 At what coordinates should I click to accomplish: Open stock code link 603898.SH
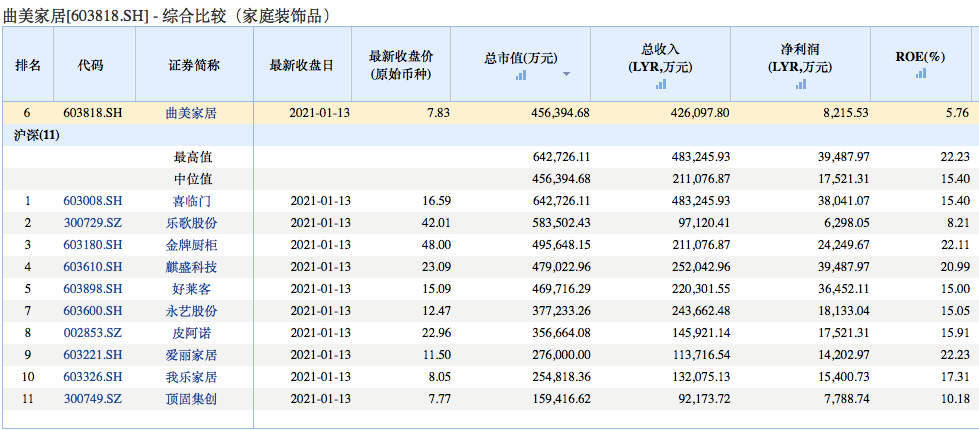[x=92, y=289]
